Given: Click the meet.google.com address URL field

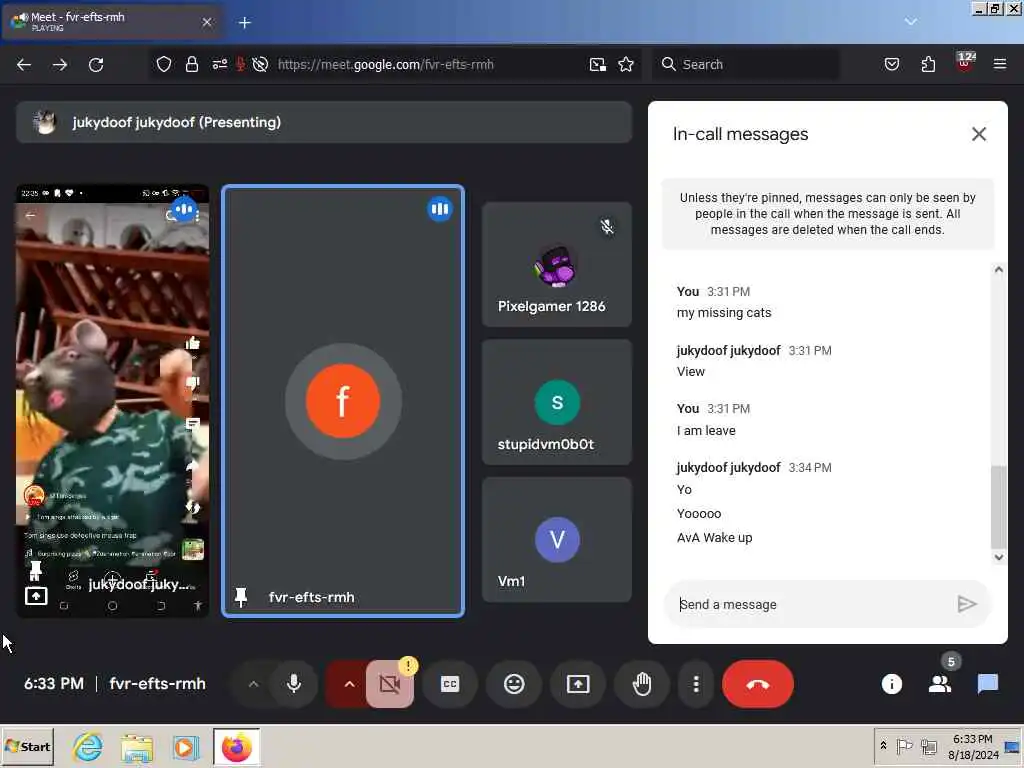Looking at the screenshot, I should (x=385, y=64).
